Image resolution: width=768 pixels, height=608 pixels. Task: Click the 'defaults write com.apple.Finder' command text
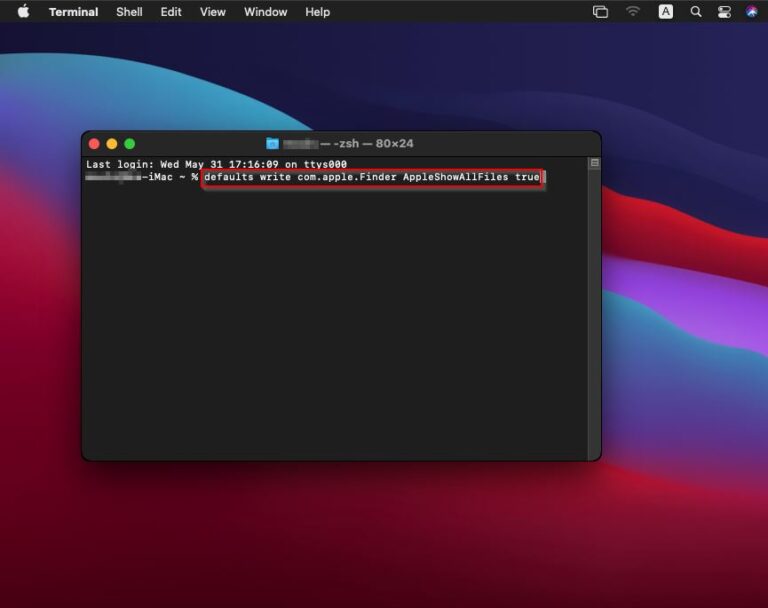tap(372, 177)
